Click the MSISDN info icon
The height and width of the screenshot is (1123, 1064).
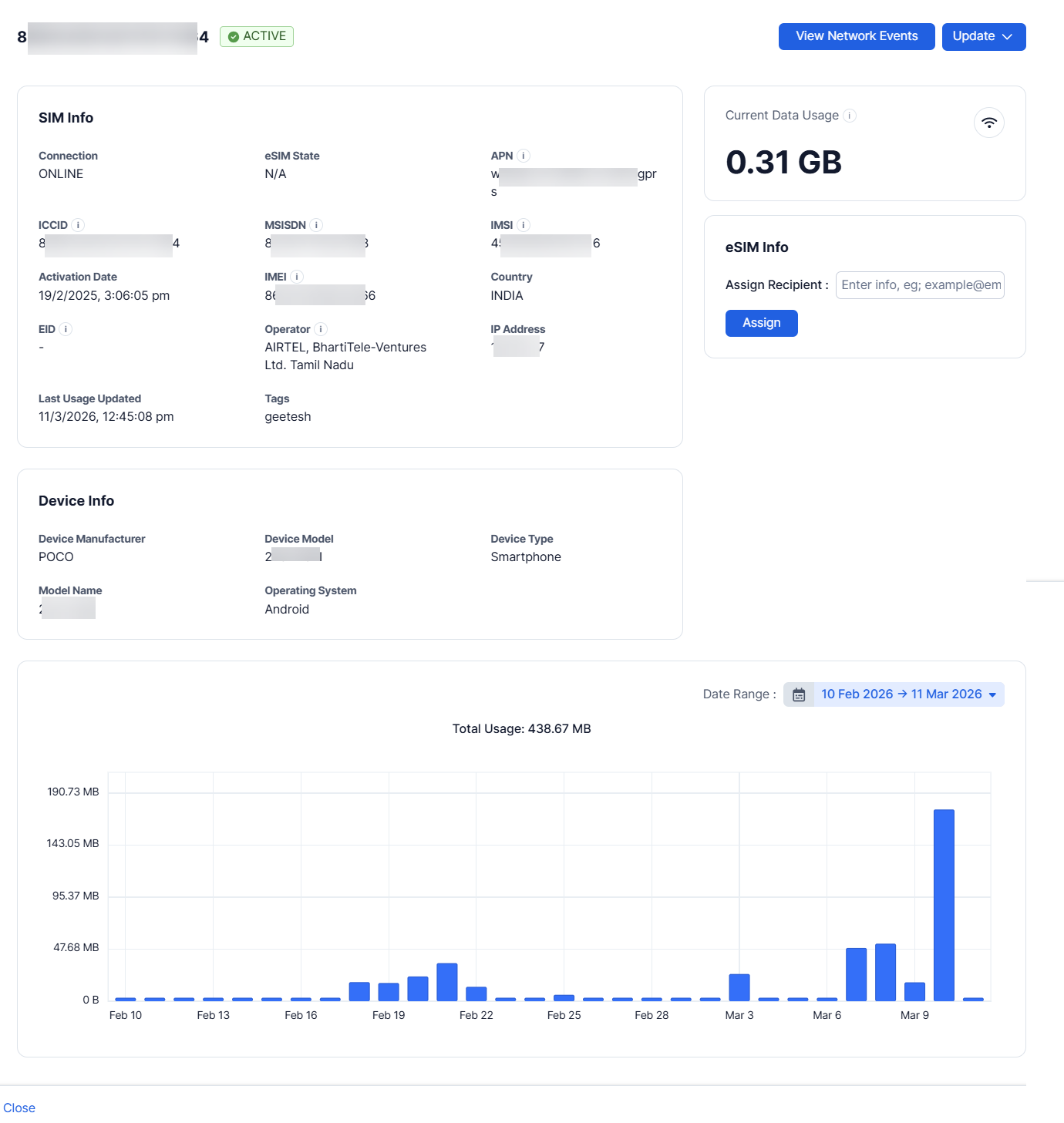(x=316, y=225)
